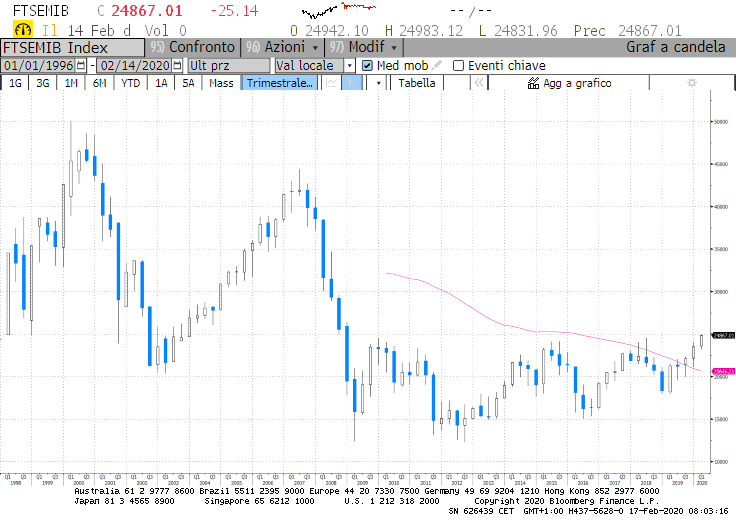Click the Vol 0 text
Viewport: 736px width, 530px height.
point(166,31)
